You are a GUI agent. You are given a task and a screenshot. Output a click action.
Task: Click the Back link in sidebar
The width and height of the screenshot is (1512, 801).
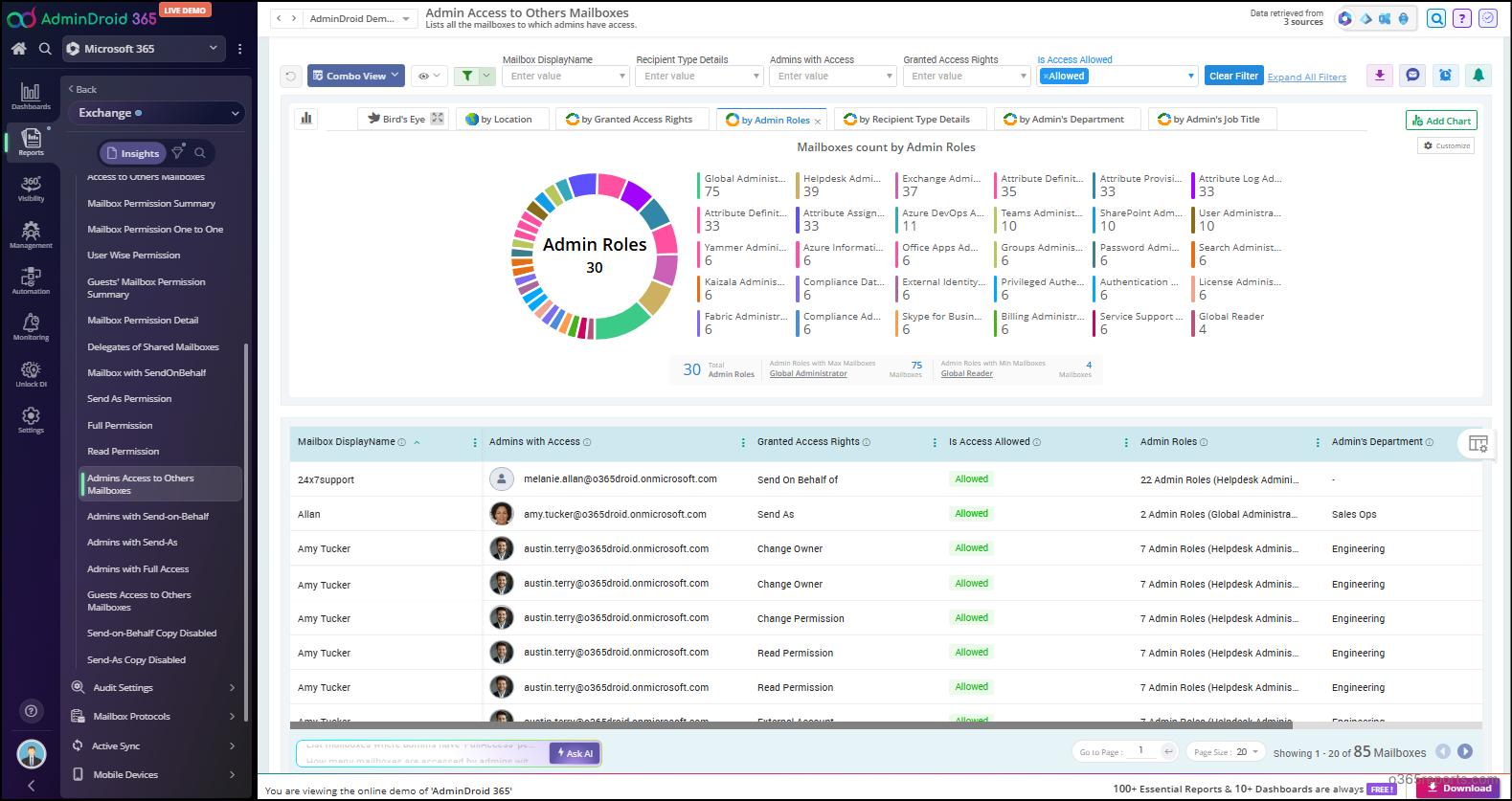[x=82, y=89]
